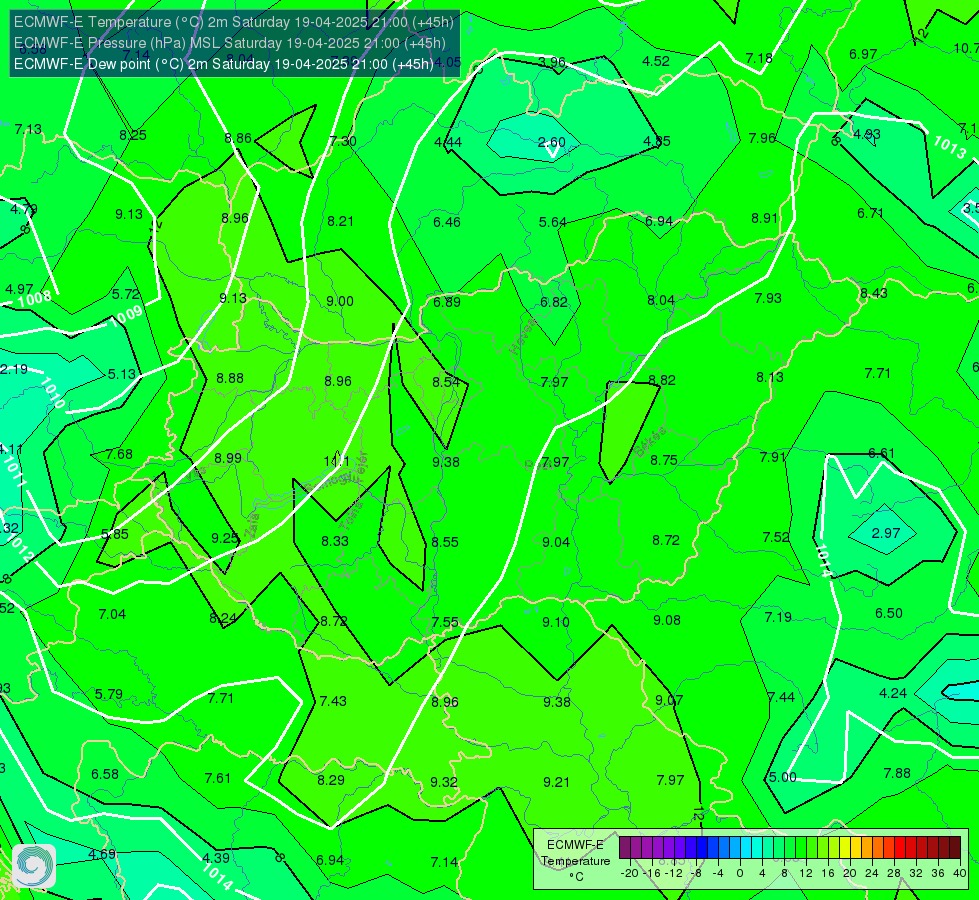Click the legend tick label 40

[x=960, y=873]
